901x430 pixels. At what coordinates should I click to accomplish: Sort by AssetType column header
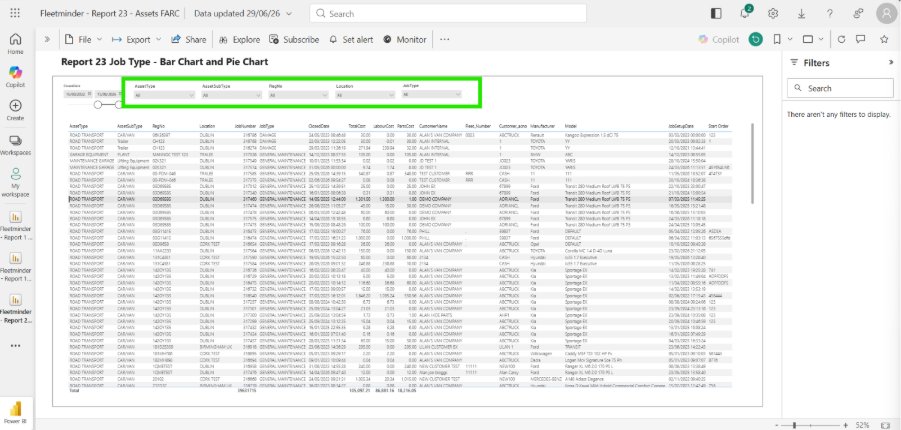point(79,125)
